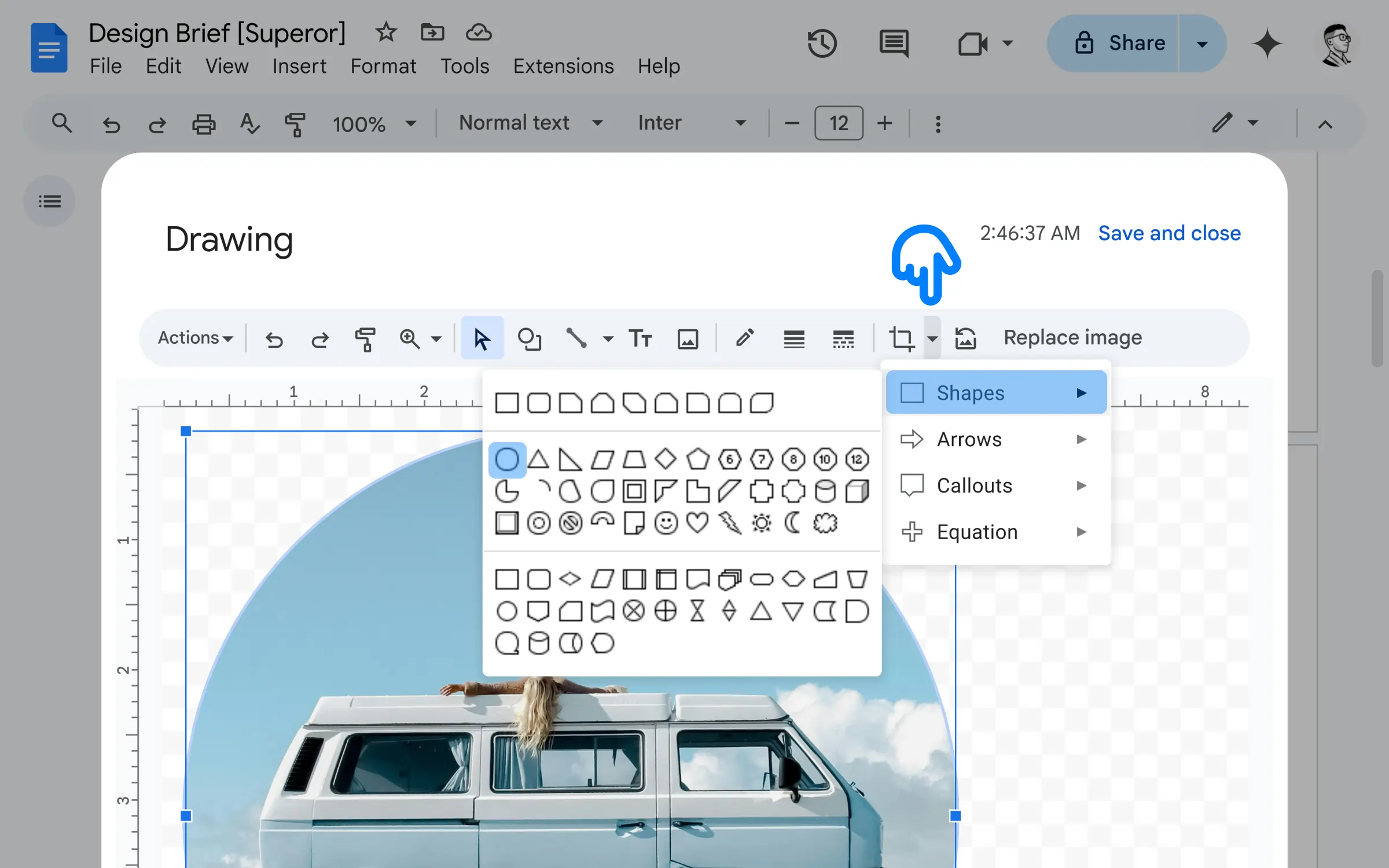The height and width of the screenshot is (868, 1389).
Task: Select the cloud shape
Action: [x=825, y=524]
